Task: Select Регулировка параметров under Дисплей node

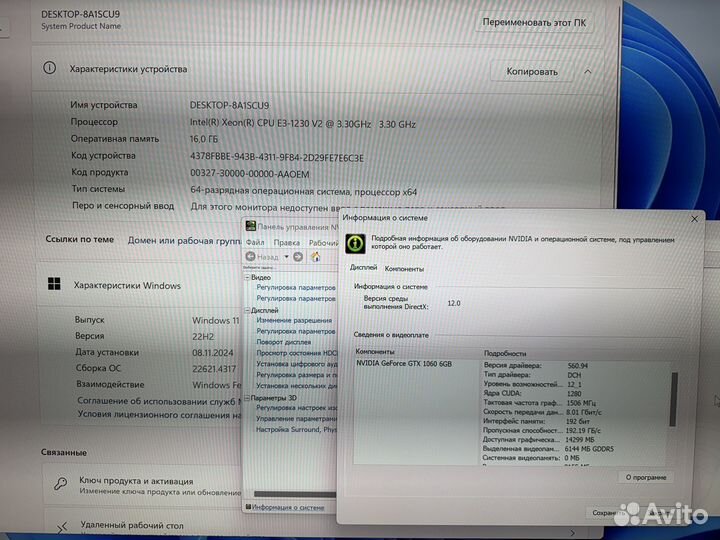Action: pos(296,331)
